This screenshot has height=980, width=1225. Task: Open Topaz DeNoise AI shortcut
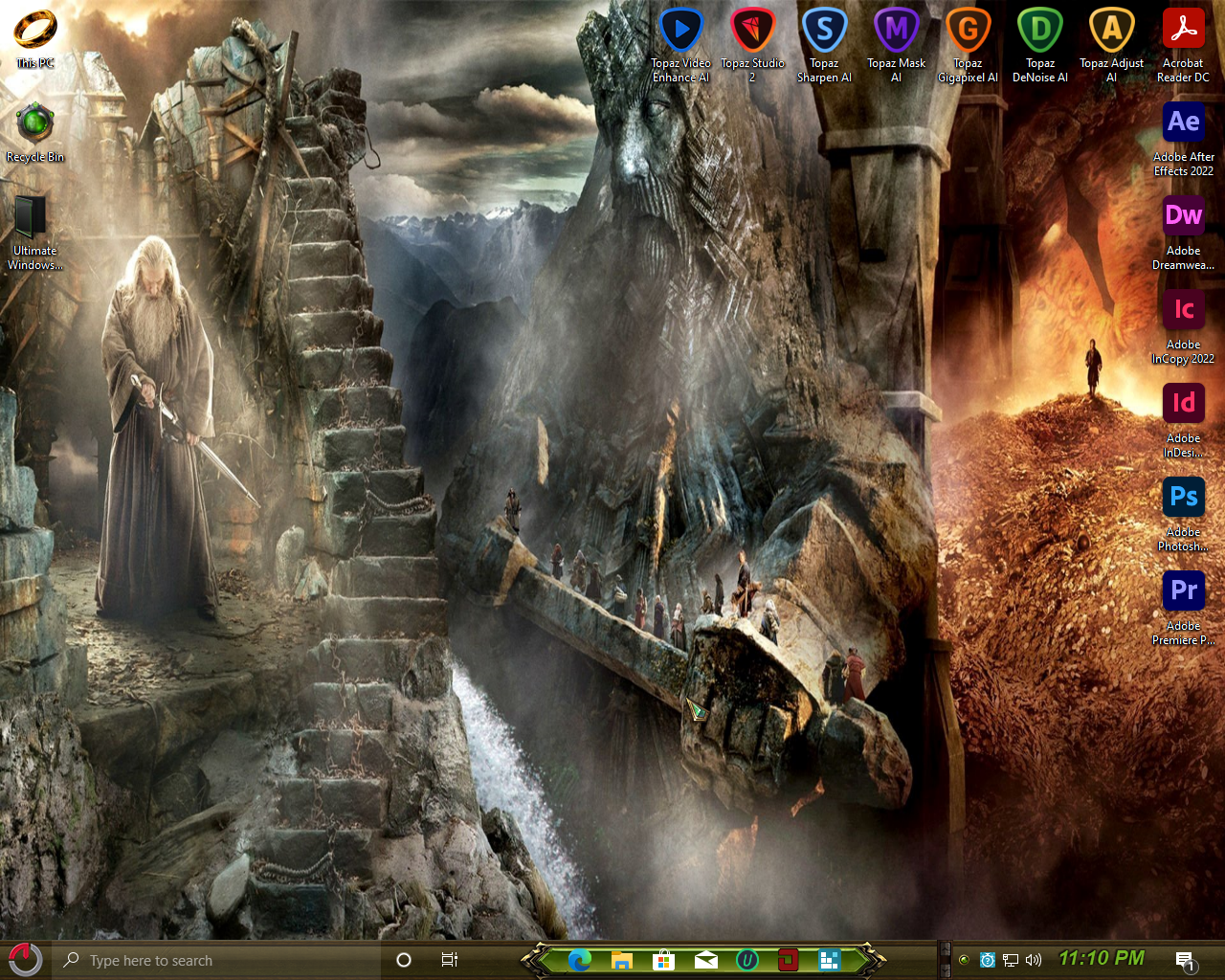pyautogui.click(x=1039, y=45)
